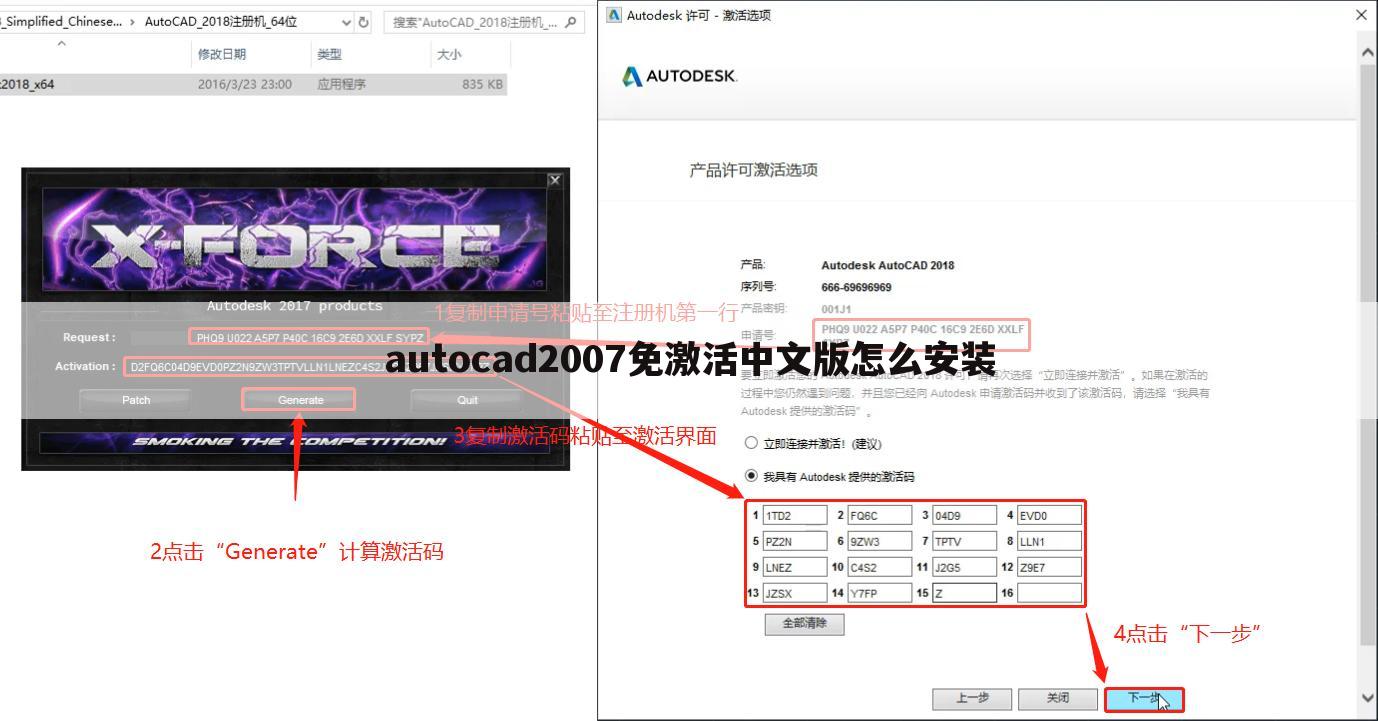Sort by '修改日期' column header

222,55
